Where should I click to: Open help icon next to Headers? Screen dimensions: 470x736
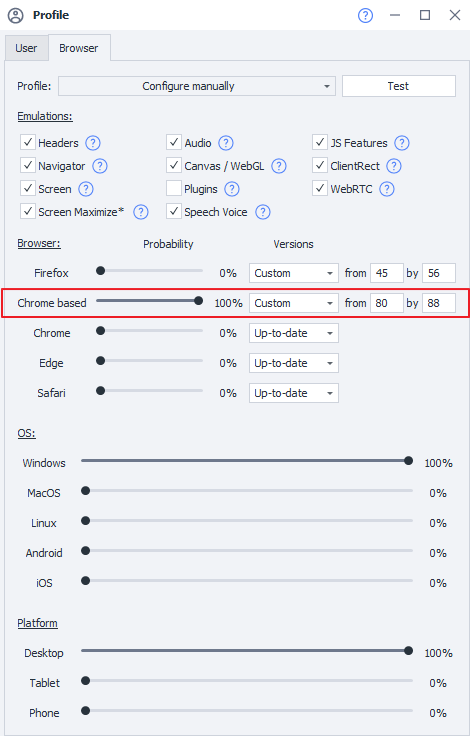[92, 143]
